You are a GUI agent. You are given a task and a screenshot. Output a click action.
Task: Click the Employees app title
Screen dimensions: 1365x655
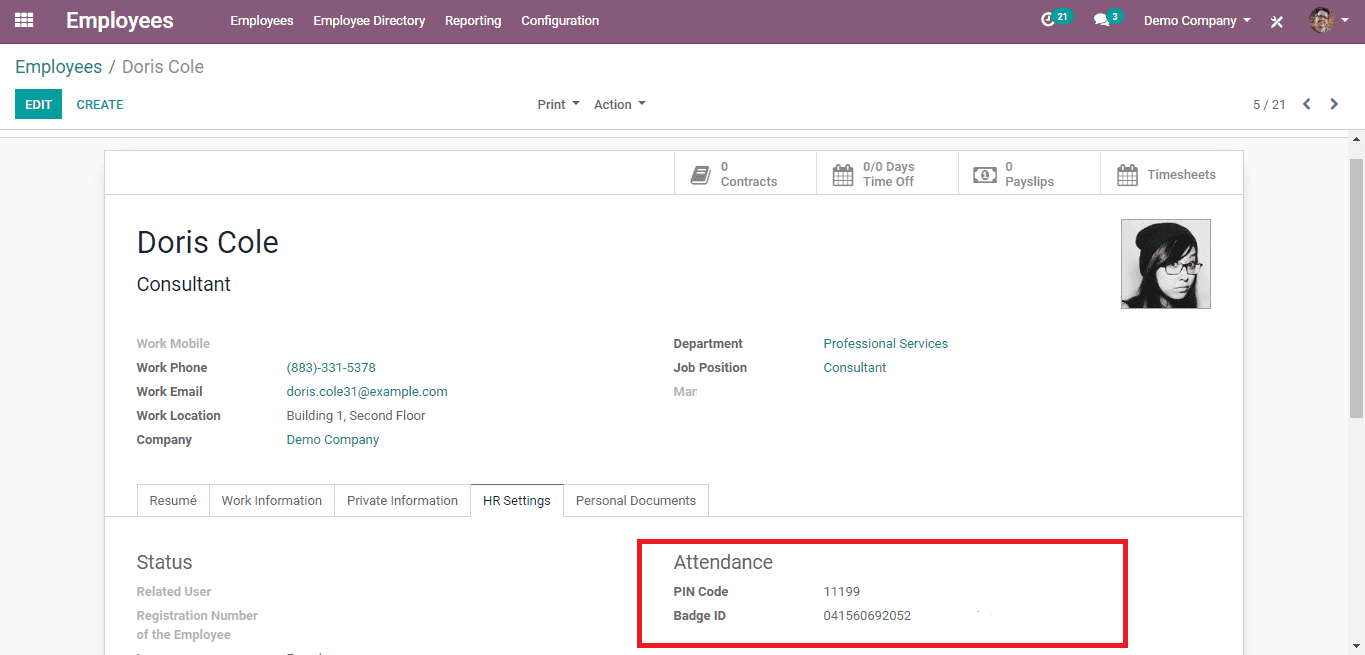[x=120, y=20]
